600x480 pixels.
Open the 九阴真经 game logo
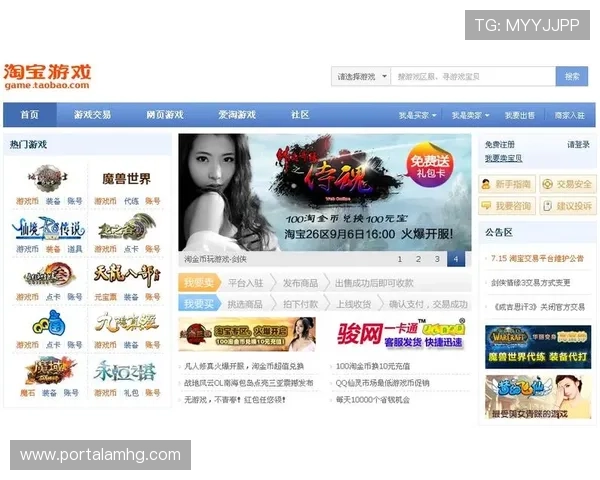(127, 323)
